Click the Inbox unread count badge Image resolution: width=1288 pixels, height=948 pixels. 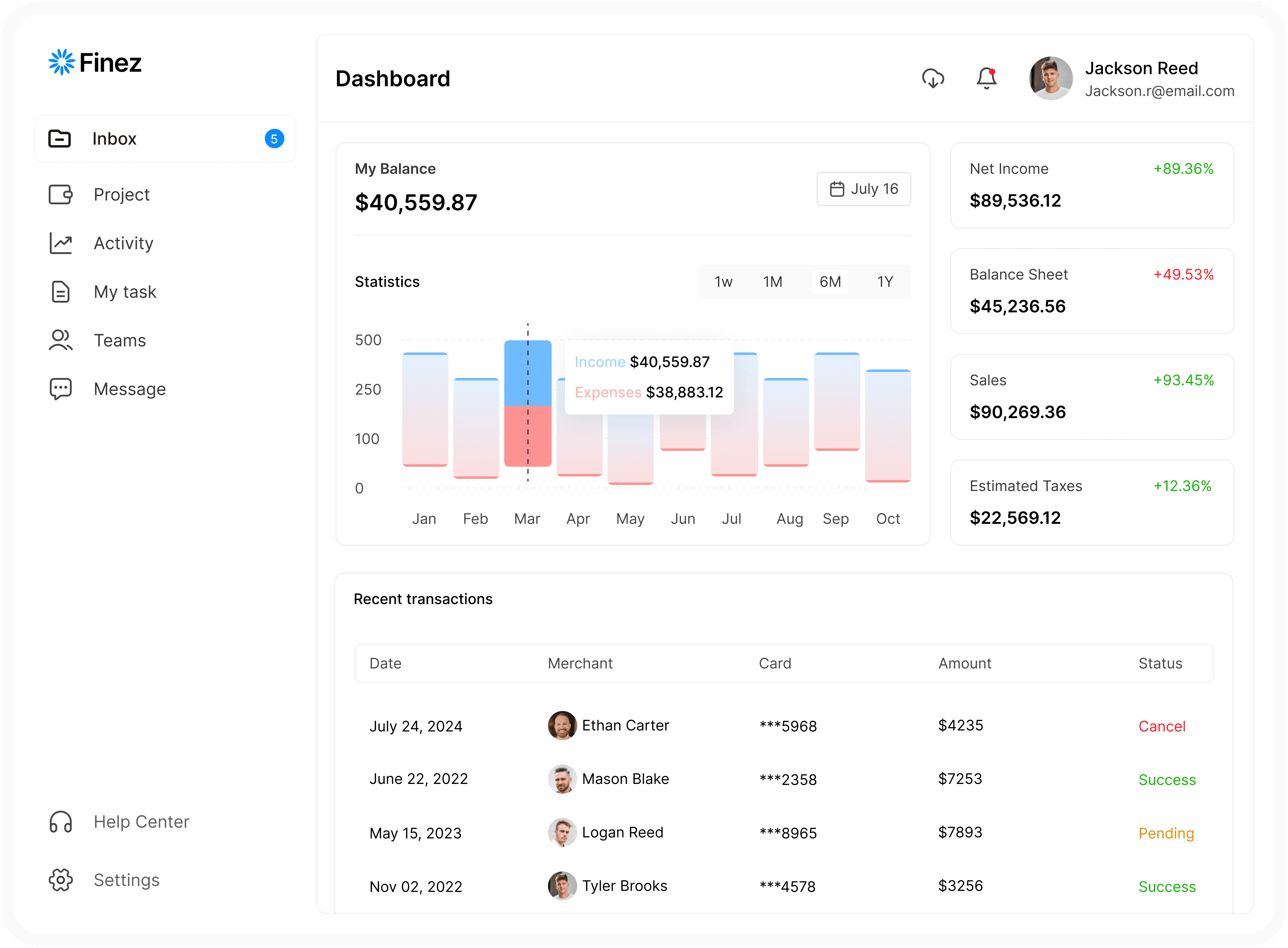point(274,139)
